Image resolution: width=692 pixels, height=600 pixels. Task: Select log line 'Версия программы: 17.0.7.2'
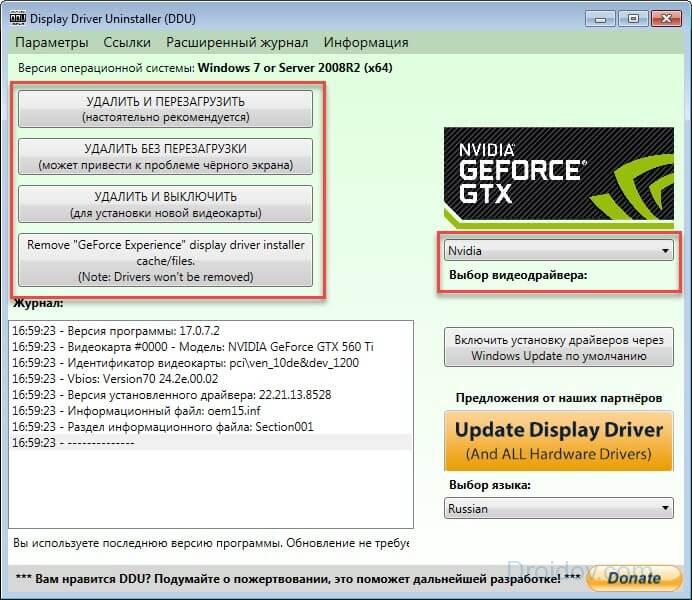pos(211,331)
